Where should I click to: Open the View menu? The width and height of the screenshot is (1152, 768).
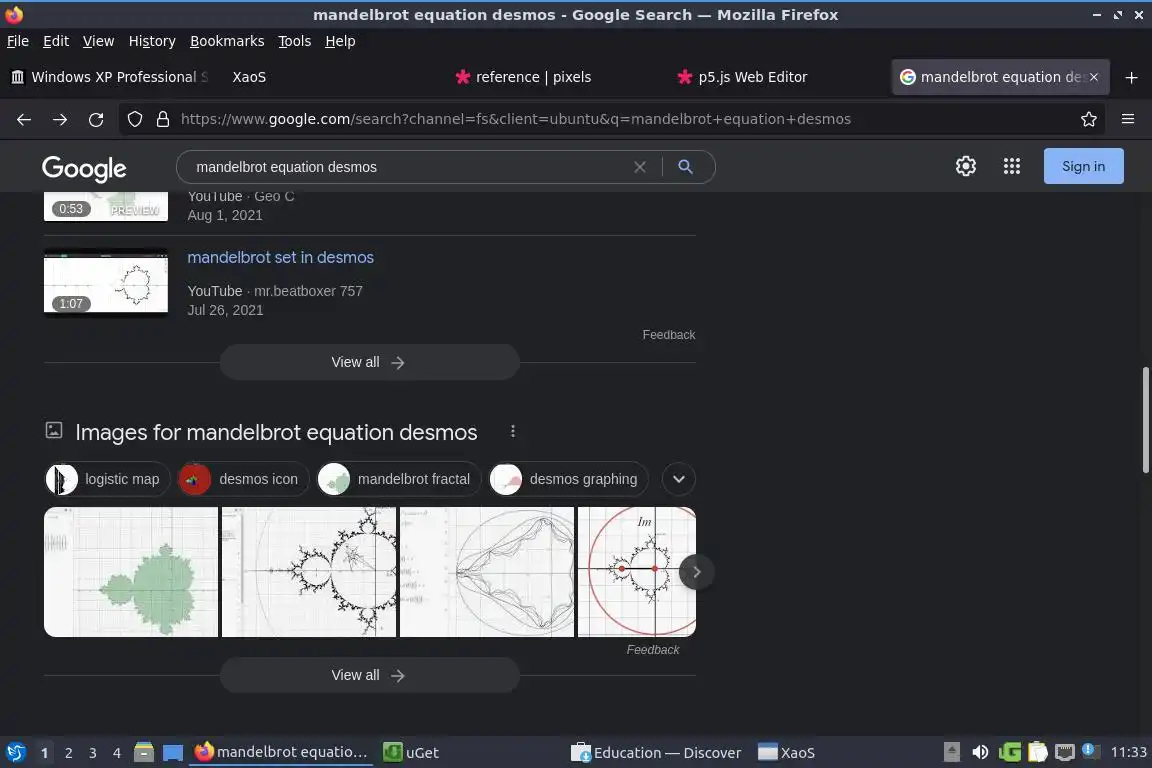[x=98, y=41]
